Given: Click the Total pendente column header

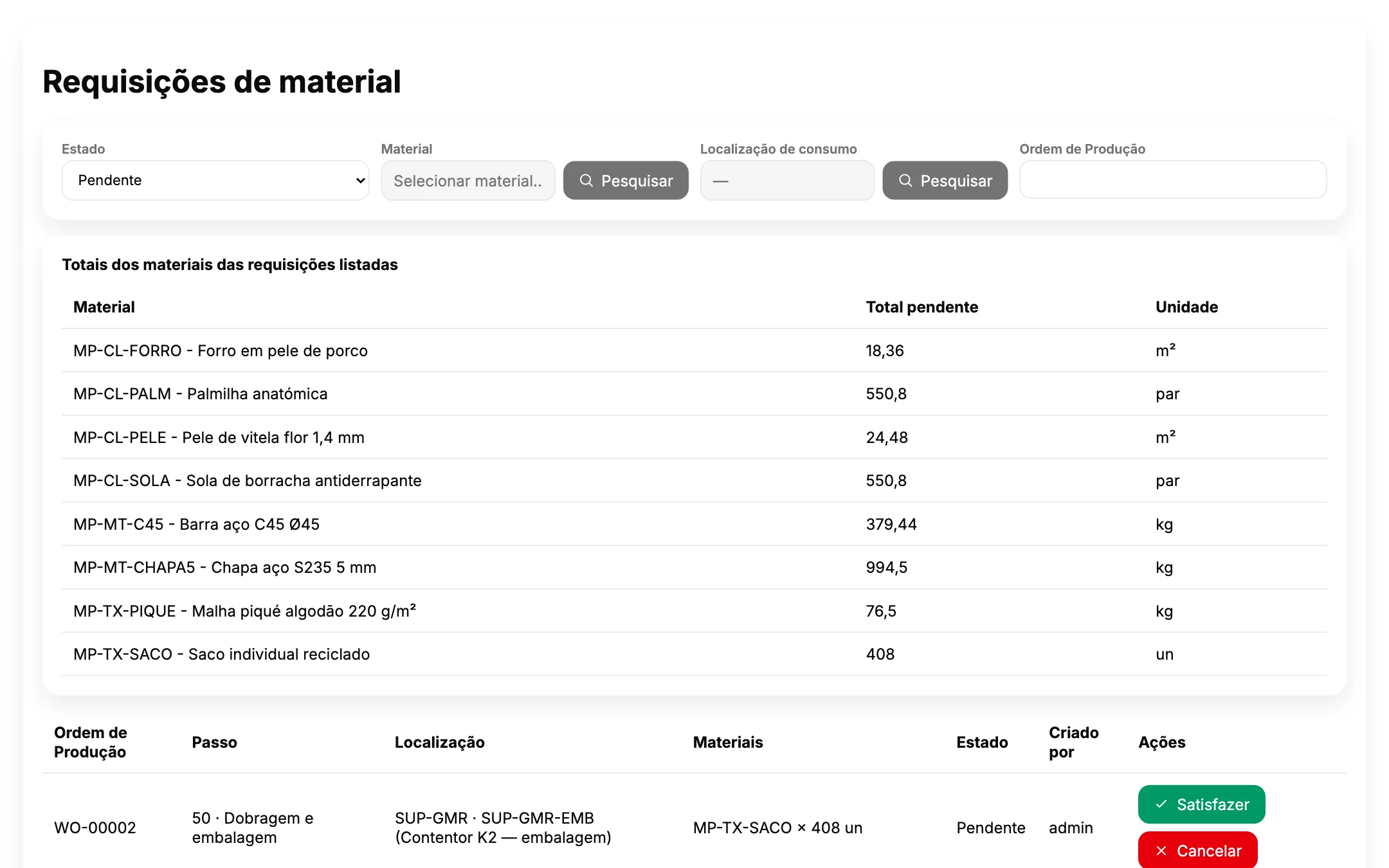Looking at the screenshot, I should (x=921, y=307).
